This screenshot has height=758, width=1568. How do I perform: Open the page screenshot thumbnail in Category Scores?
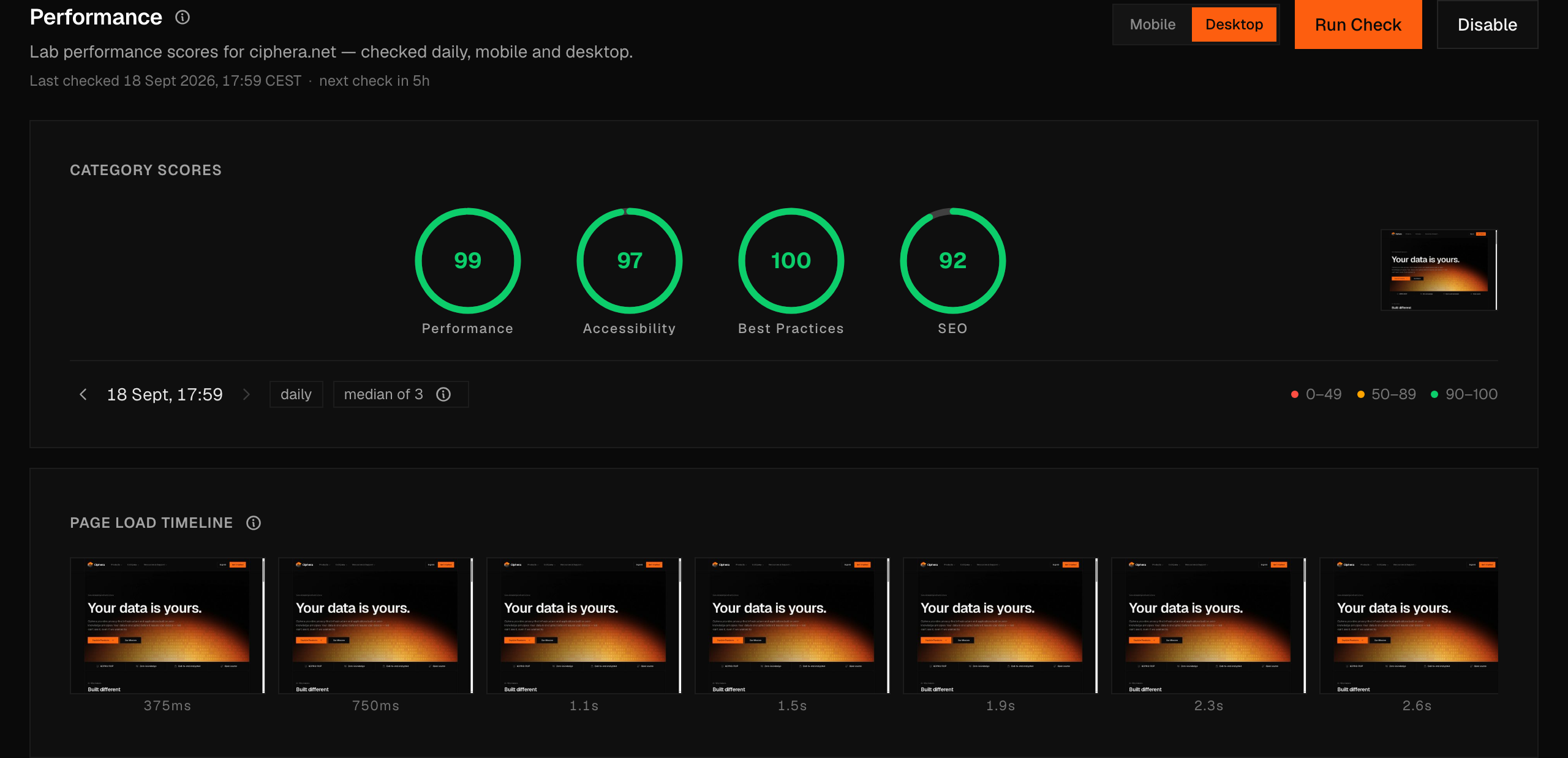1439,270
